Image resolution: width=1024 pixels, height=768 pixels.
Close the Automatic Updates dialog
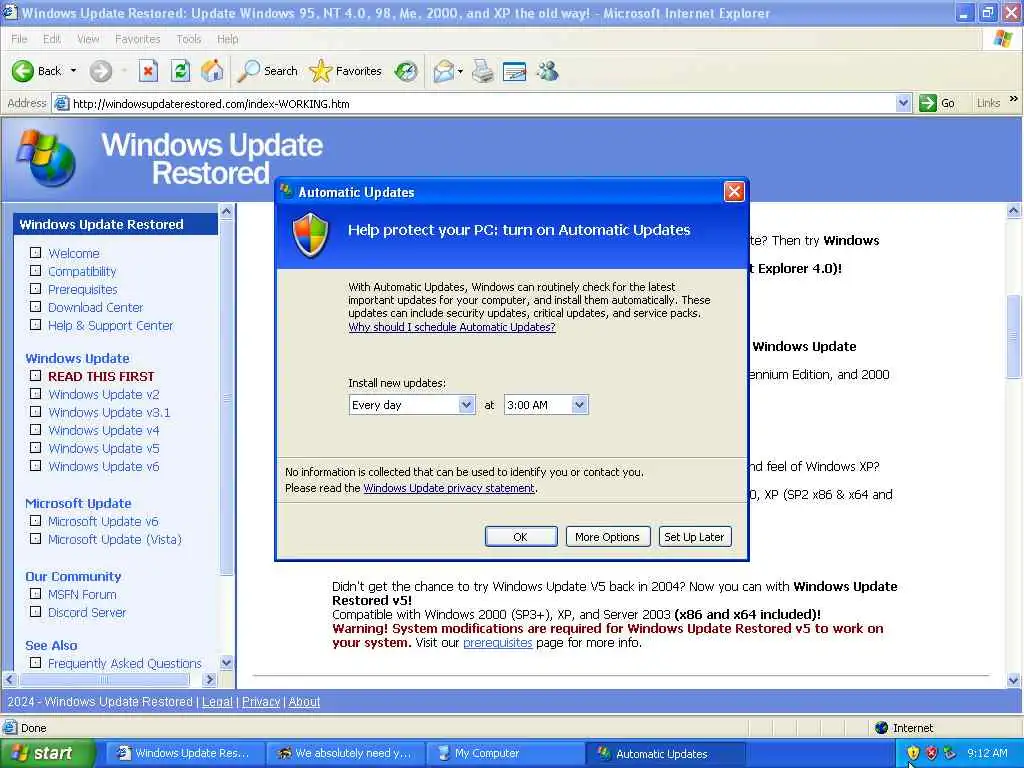pos(734,191)
